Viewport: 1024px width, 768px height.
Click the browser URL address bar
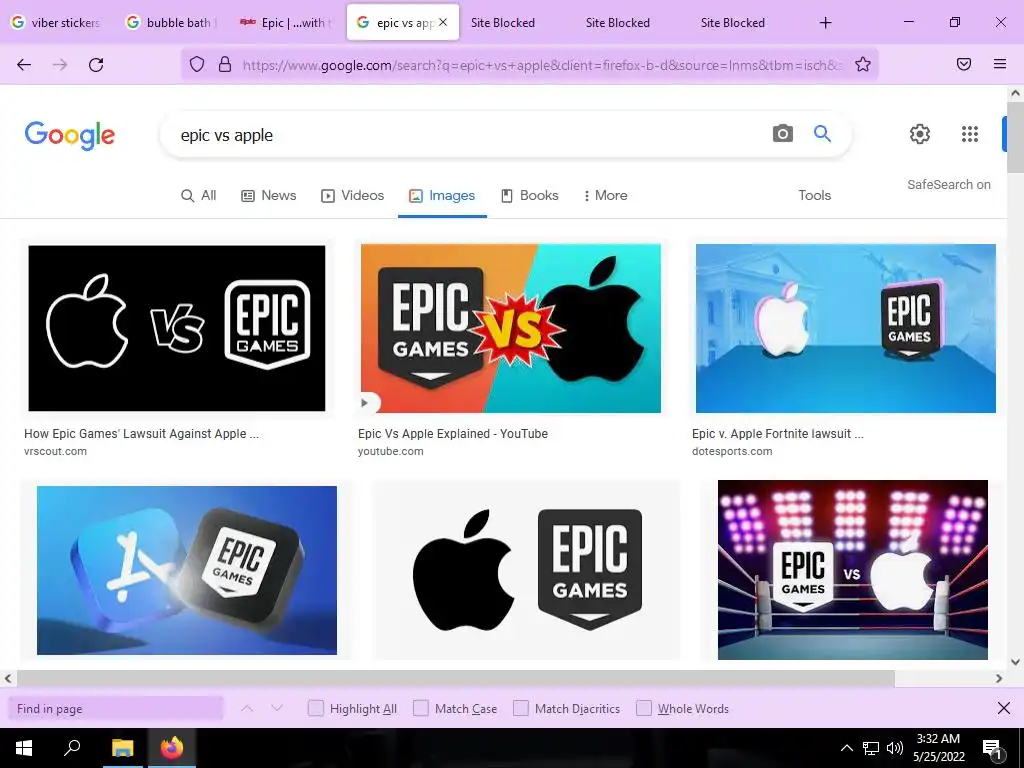coord(542,65)
